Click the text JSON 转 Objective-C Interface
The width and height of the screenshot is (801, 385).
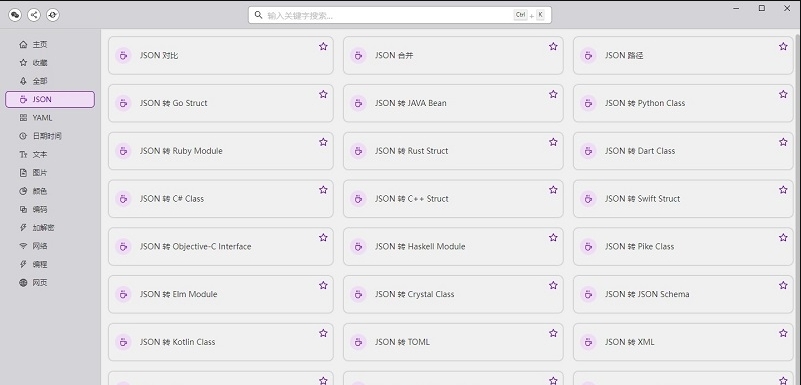pyautogui.click(x=196, y=247)
